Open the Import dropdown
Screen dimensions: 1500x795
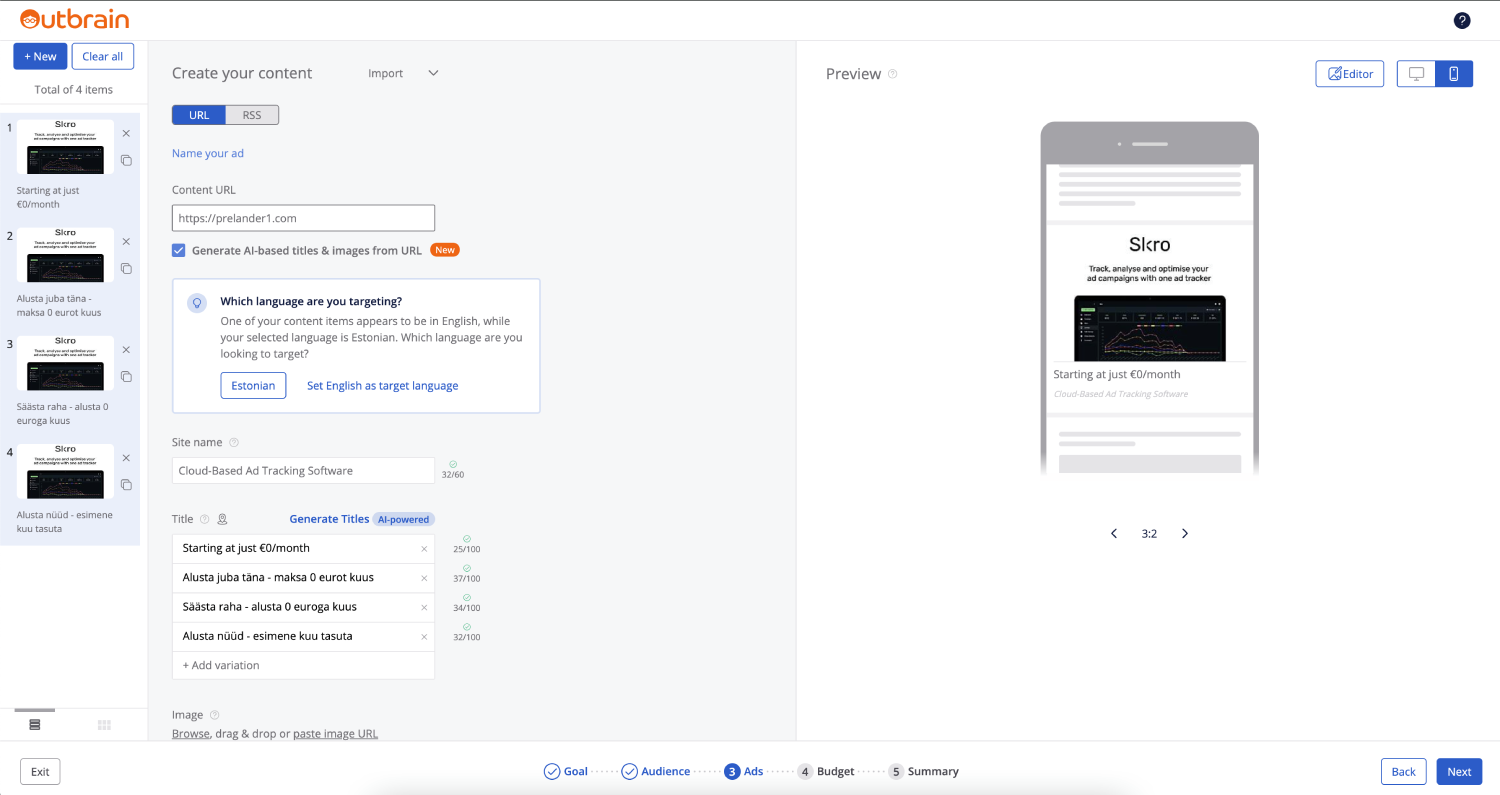(x=403, y=73)
